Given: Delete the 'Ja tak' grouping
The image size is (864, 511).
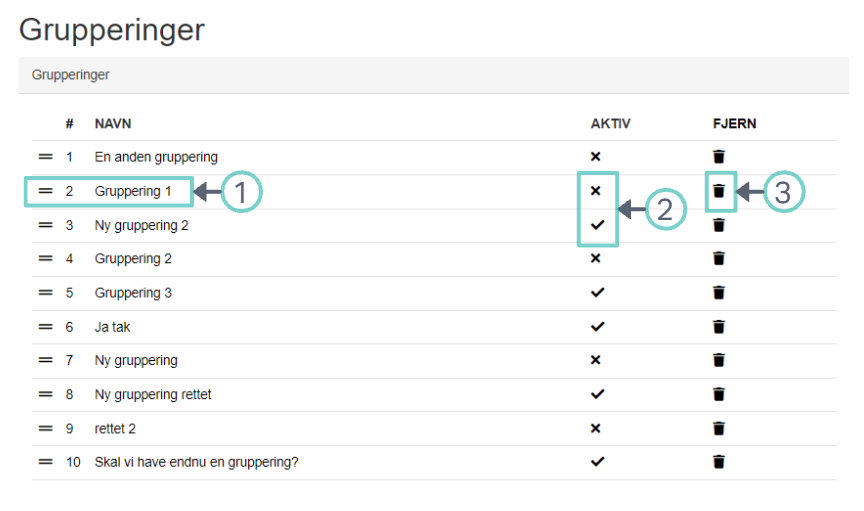Looking at the screenshot, I should tap(718, 327).
